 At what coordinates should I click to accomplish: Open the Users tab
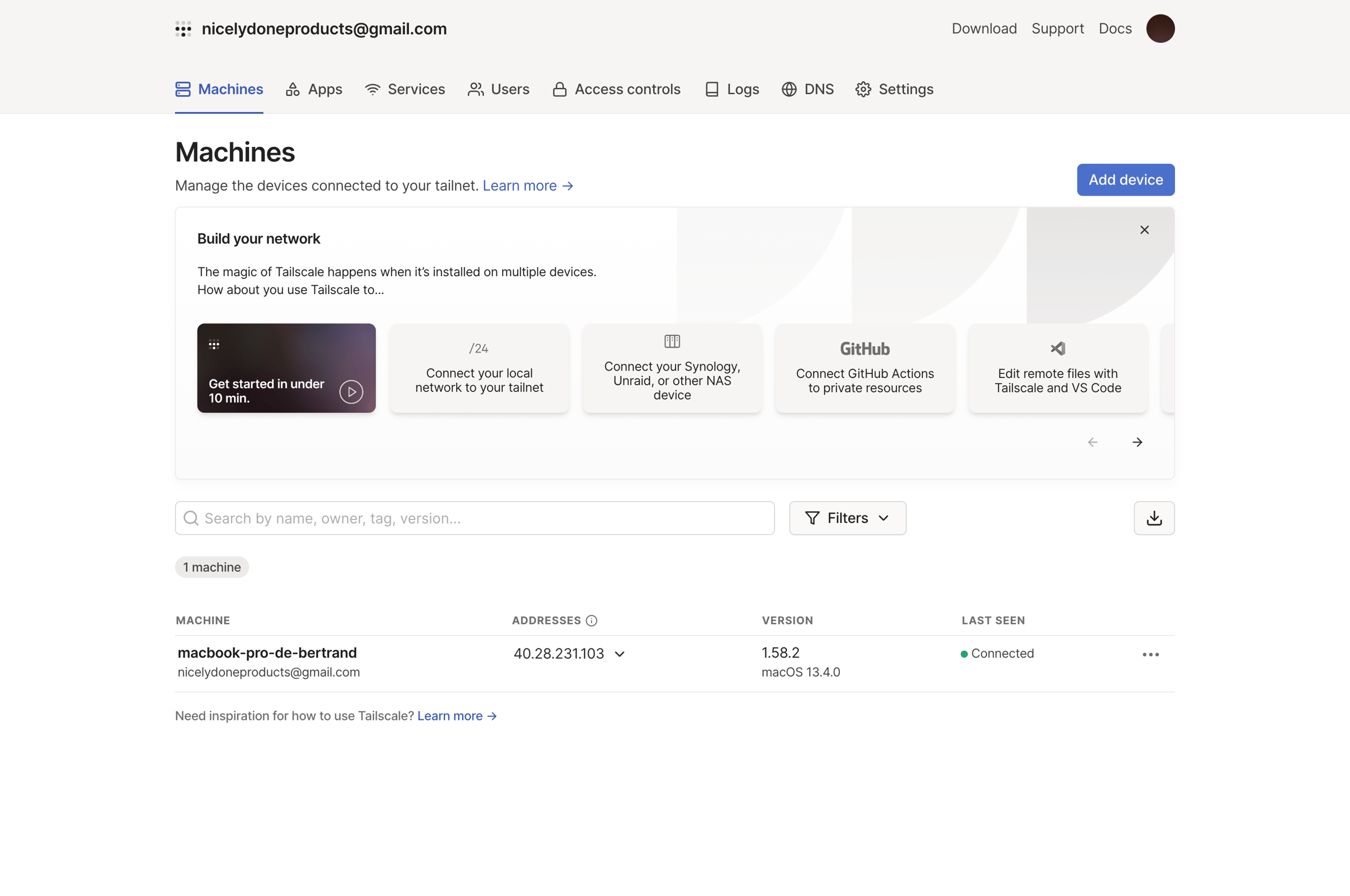pyautogui.click(x=498, y=89)
